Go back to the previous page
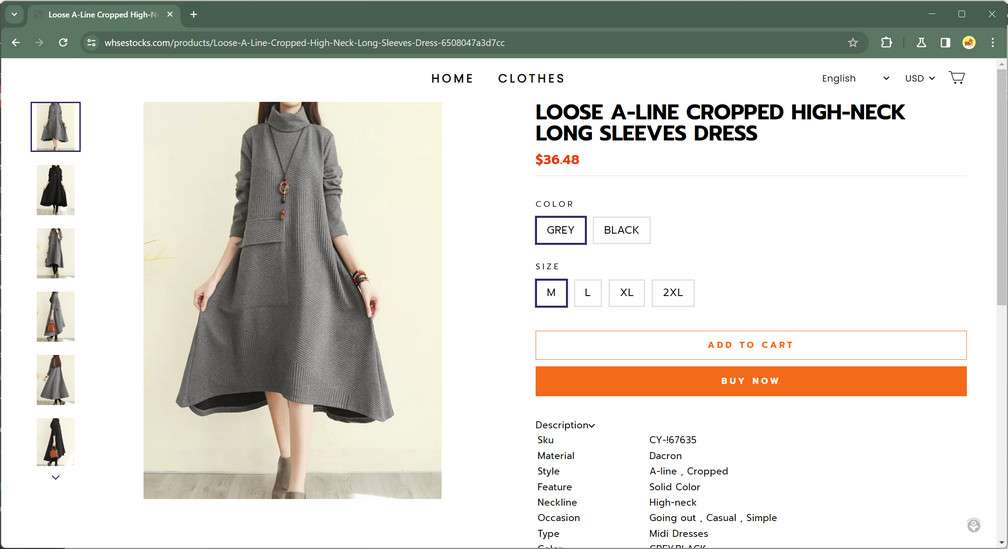Image resolution: width=1008 pixels, height=549 pixels. [15, 43]
